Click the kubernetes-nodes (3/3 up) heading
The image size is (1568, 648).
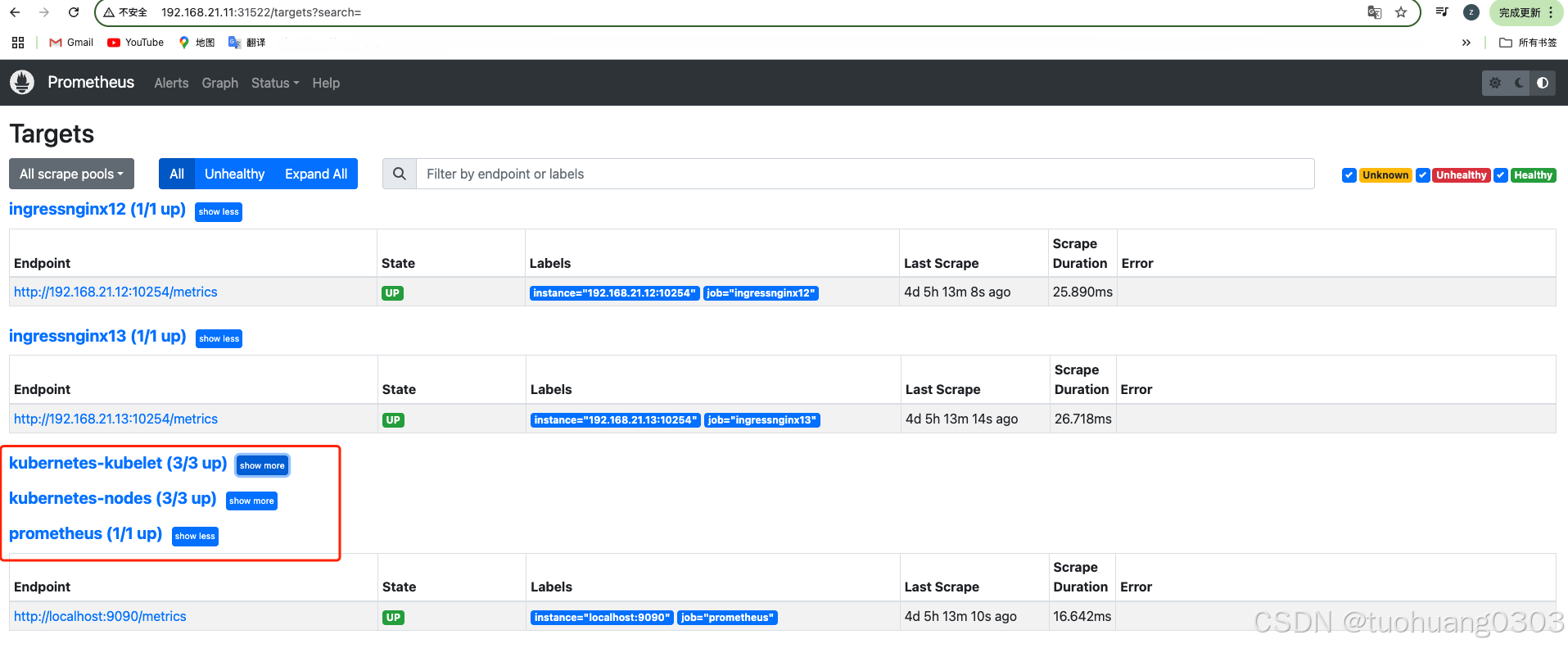pos(113,498)
